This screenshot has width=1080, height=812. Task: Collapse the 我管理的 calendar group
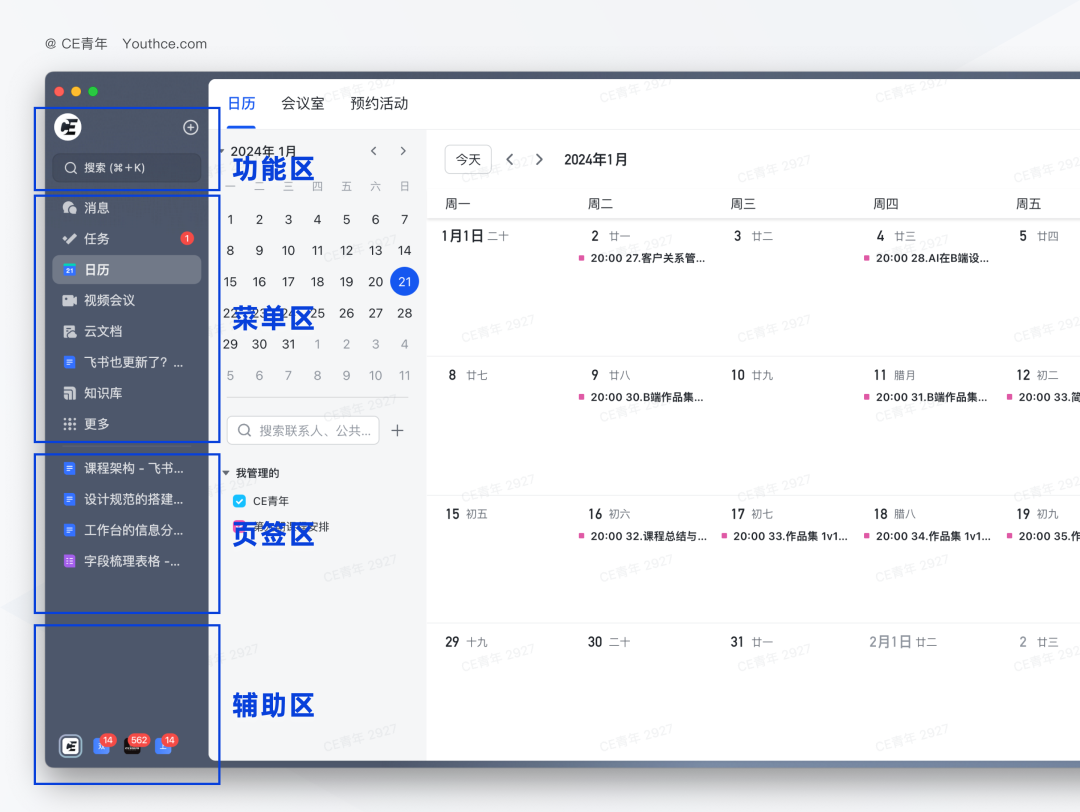point(226,473)
